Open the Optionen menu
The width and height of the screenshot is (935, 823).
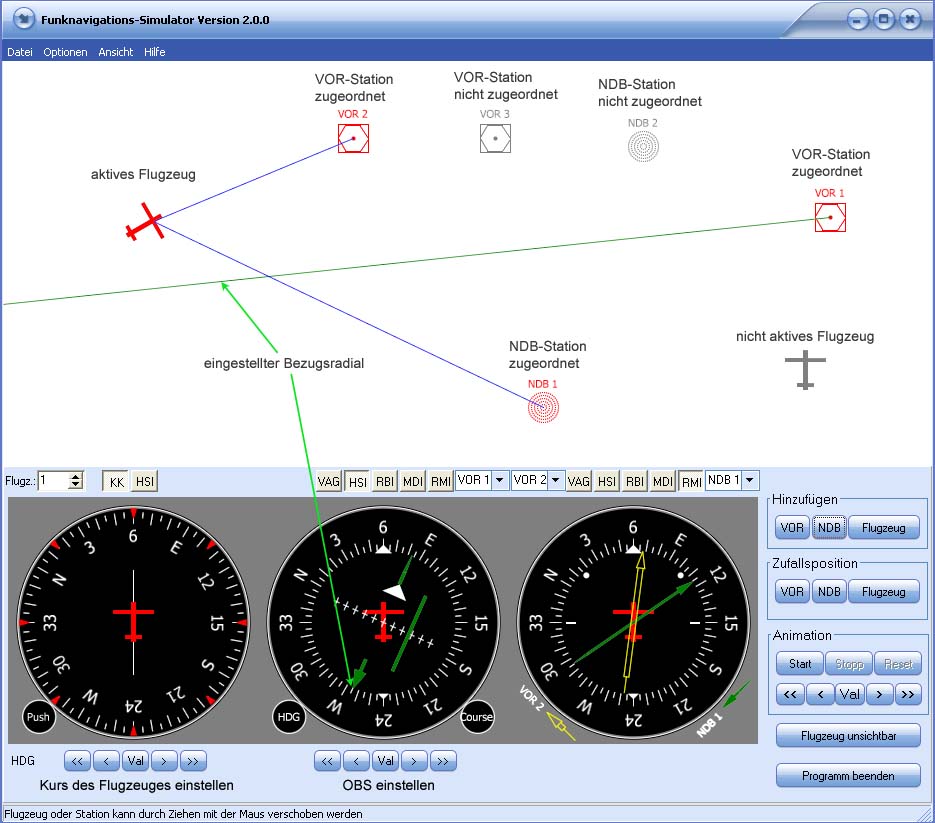tap(65, 52)
